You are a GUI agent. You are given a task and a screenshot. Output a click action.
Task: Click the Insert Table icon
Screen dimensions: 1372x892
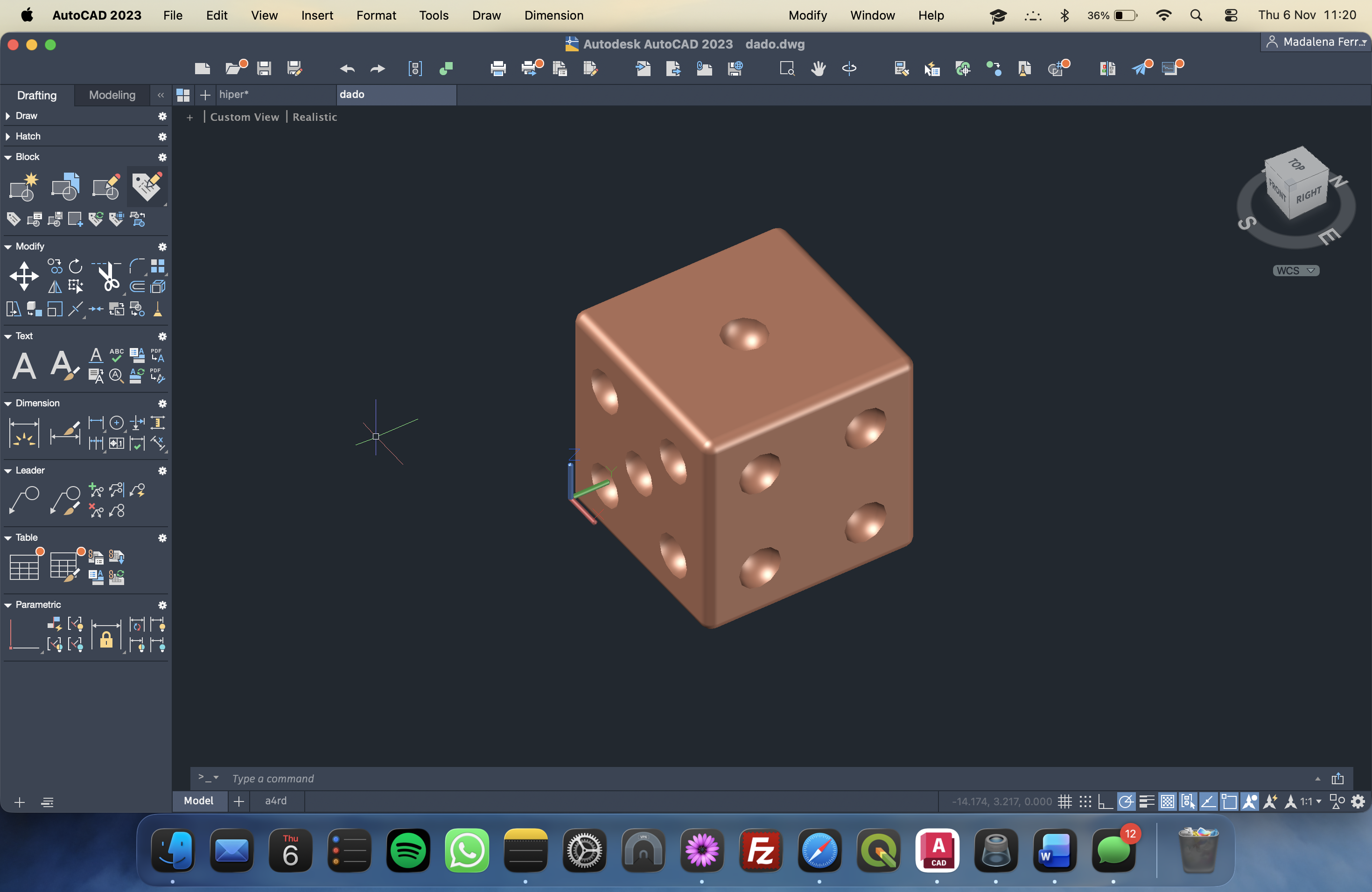coord(24,566)
